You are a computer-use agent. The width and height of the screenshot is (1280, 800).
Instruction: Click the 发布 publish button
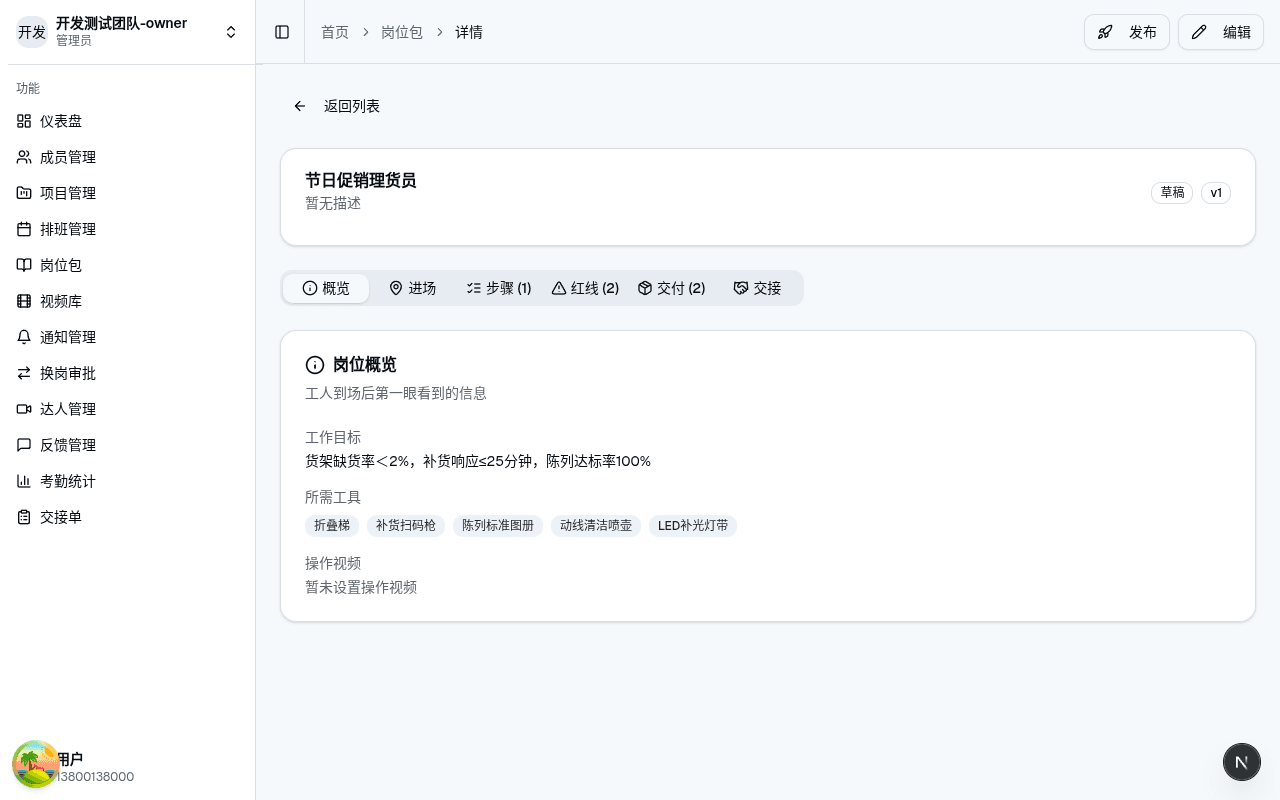pyautogui.click(x=1127, y=32)
